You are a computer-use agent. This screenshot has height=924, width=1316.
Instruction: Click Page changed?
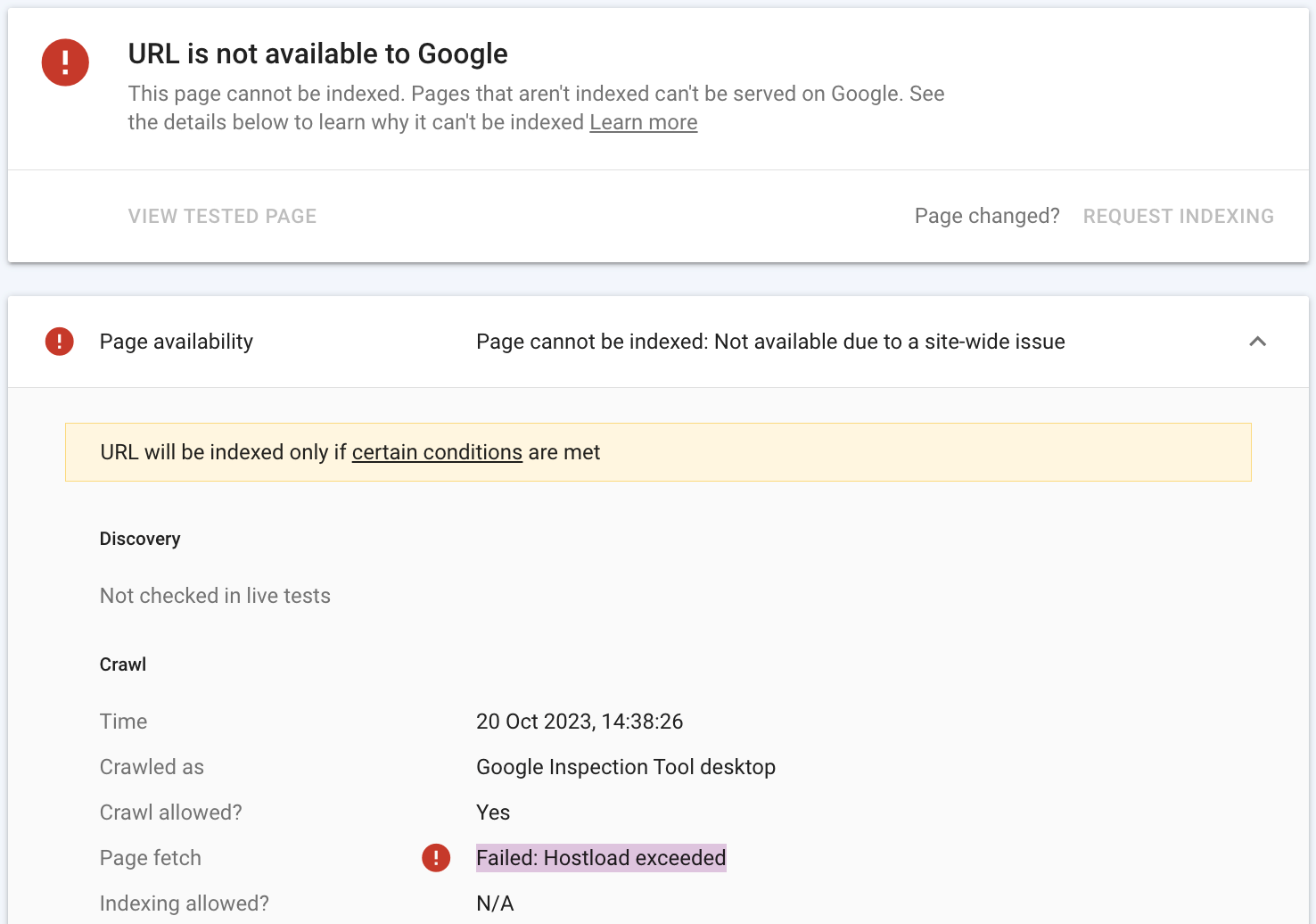click(x=986, y=216)
